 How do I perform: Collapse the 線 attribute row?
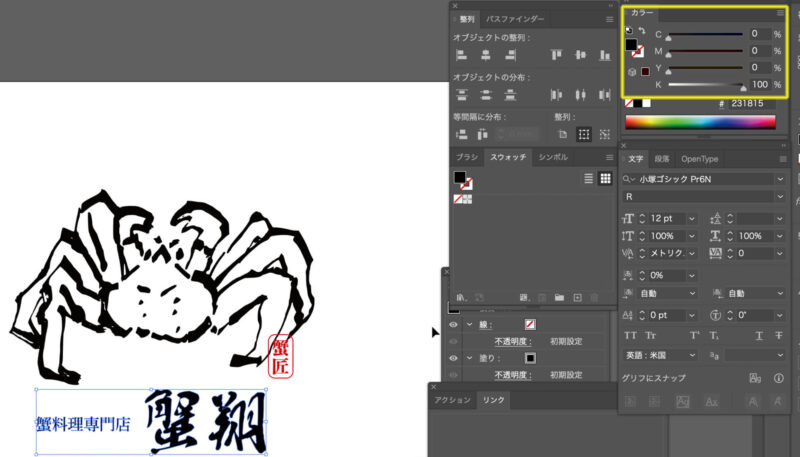pyautogui.click(x=469, y=324)
